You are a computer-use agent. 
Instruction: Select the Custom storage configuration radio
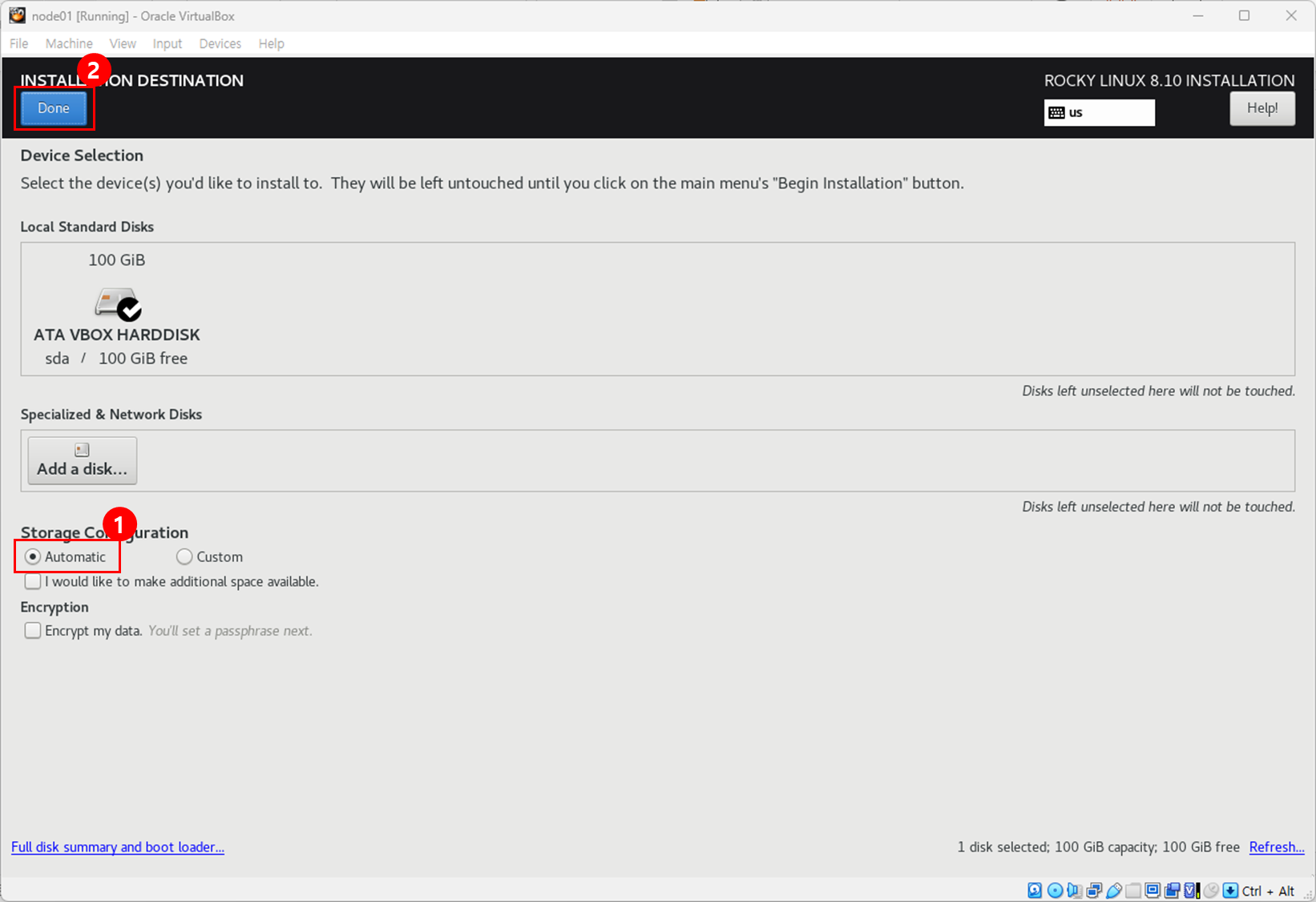pyautogui.click(x=184, y=556)
